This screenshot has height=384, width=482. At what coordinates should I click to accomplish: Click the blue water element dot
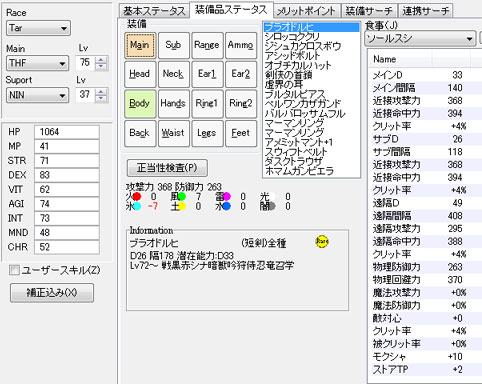click(227, 206)
